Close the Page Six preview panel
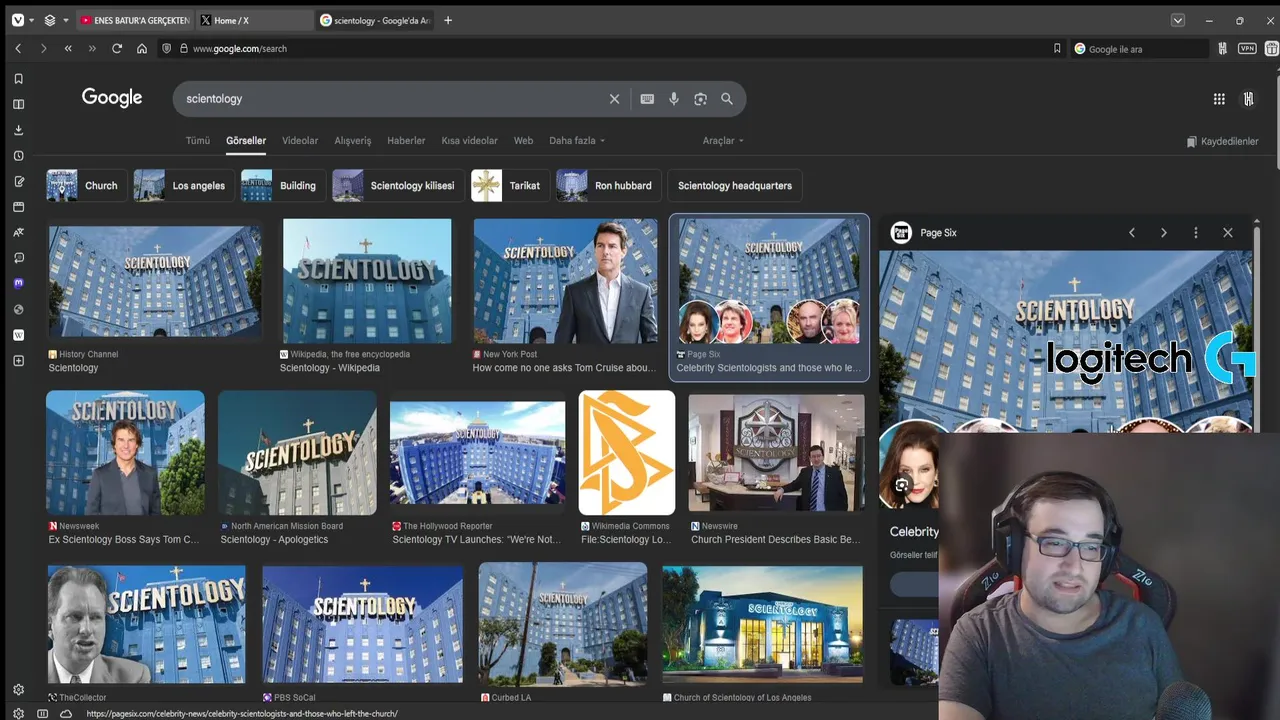The image size is (1280, 720). coord(1227,232)
